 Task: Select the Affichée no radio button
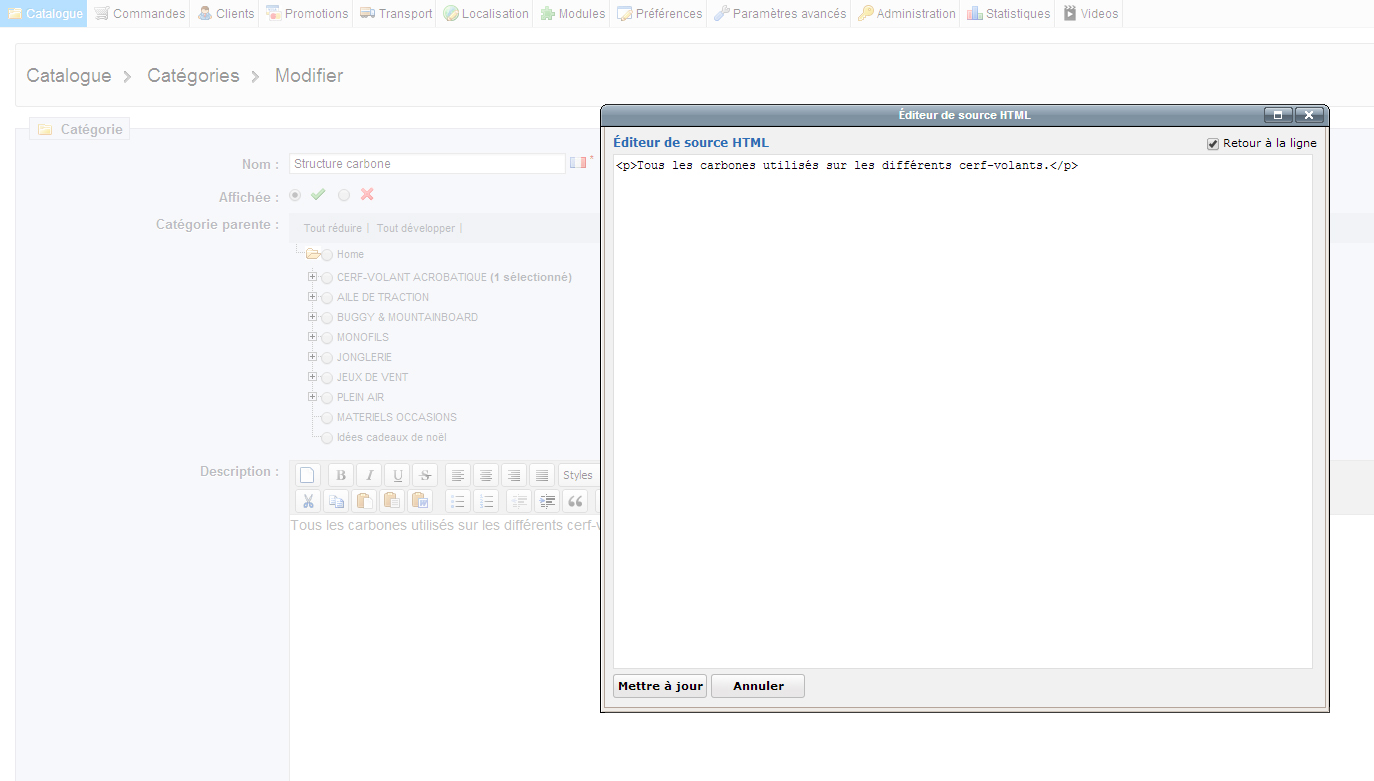(344, 195)
